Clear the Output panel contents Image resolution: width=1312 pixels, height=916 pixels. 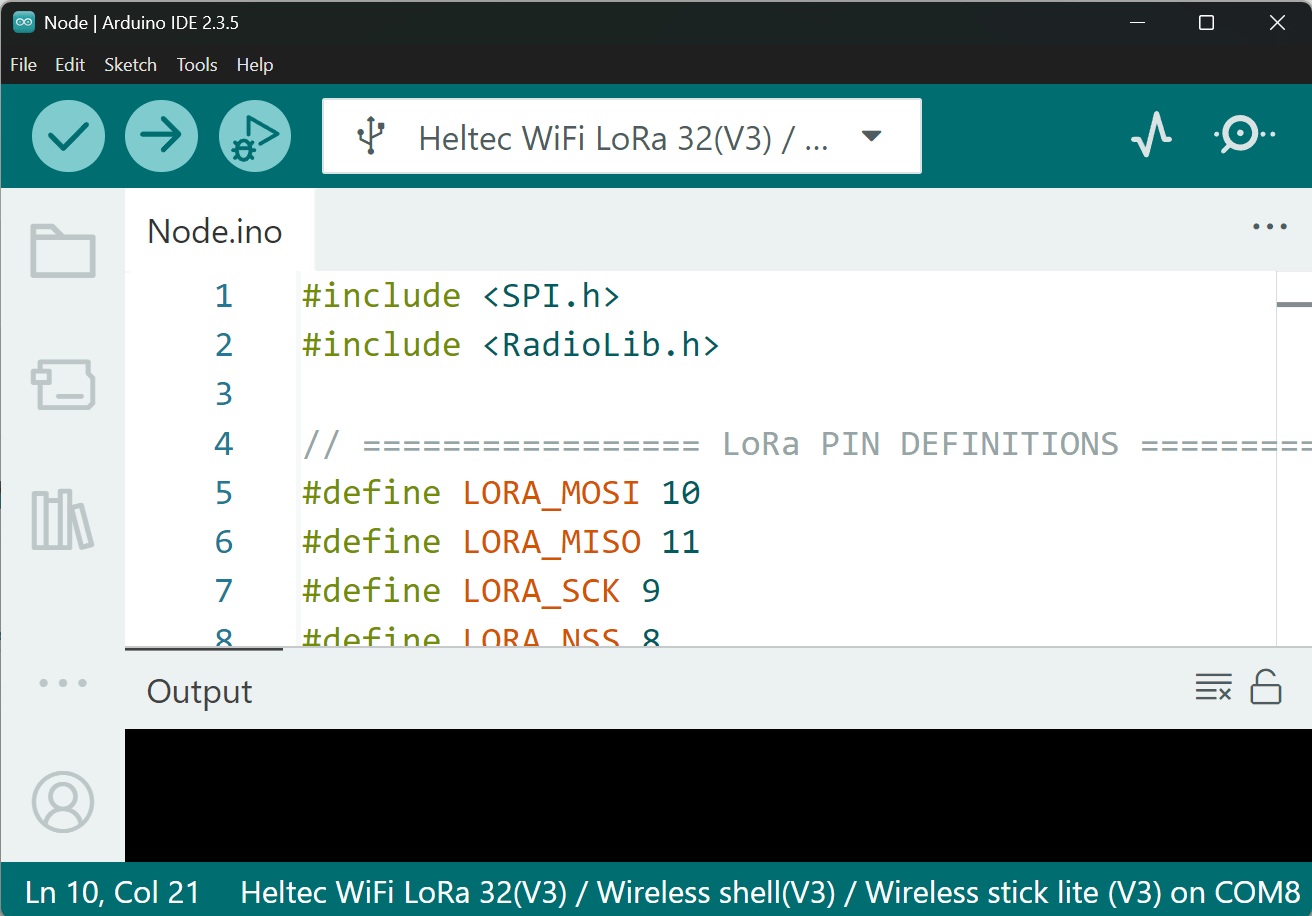(x=1213, y=688)
